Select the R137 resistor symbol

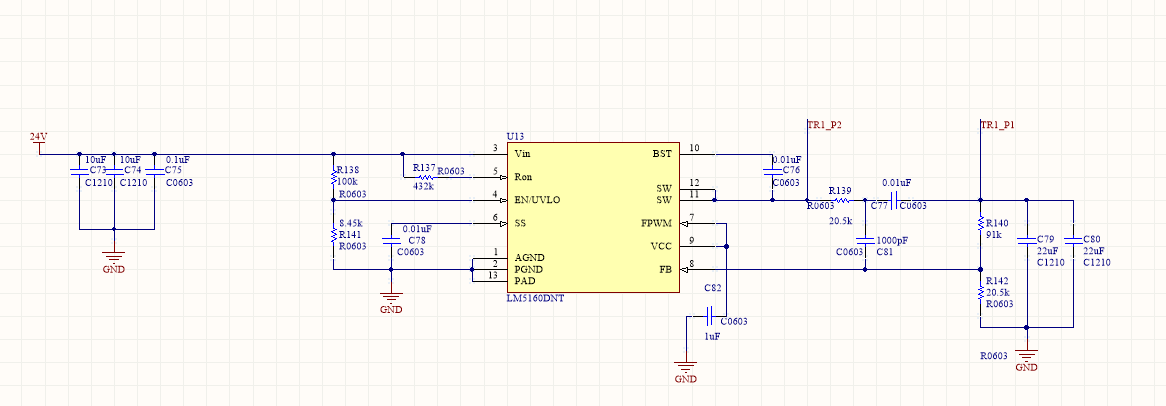tap(426, 177)
